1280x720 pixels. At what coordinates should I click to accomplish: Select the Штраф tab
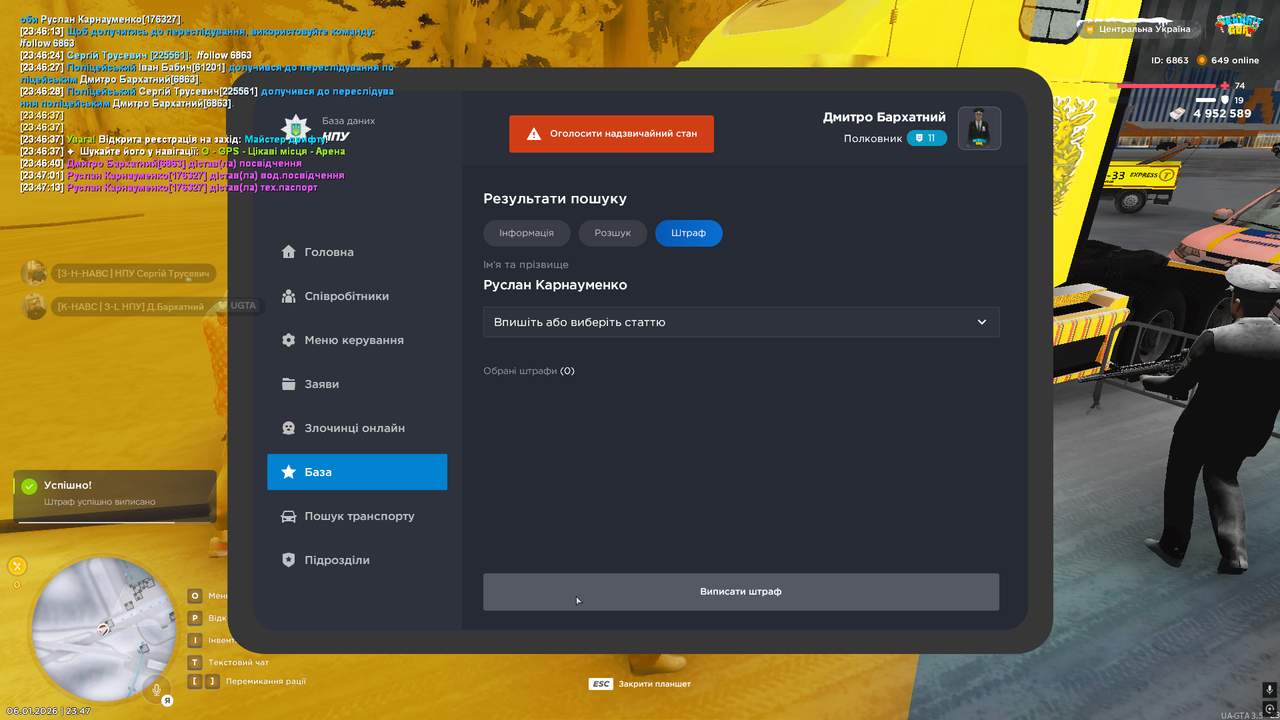tap(689, 233)
